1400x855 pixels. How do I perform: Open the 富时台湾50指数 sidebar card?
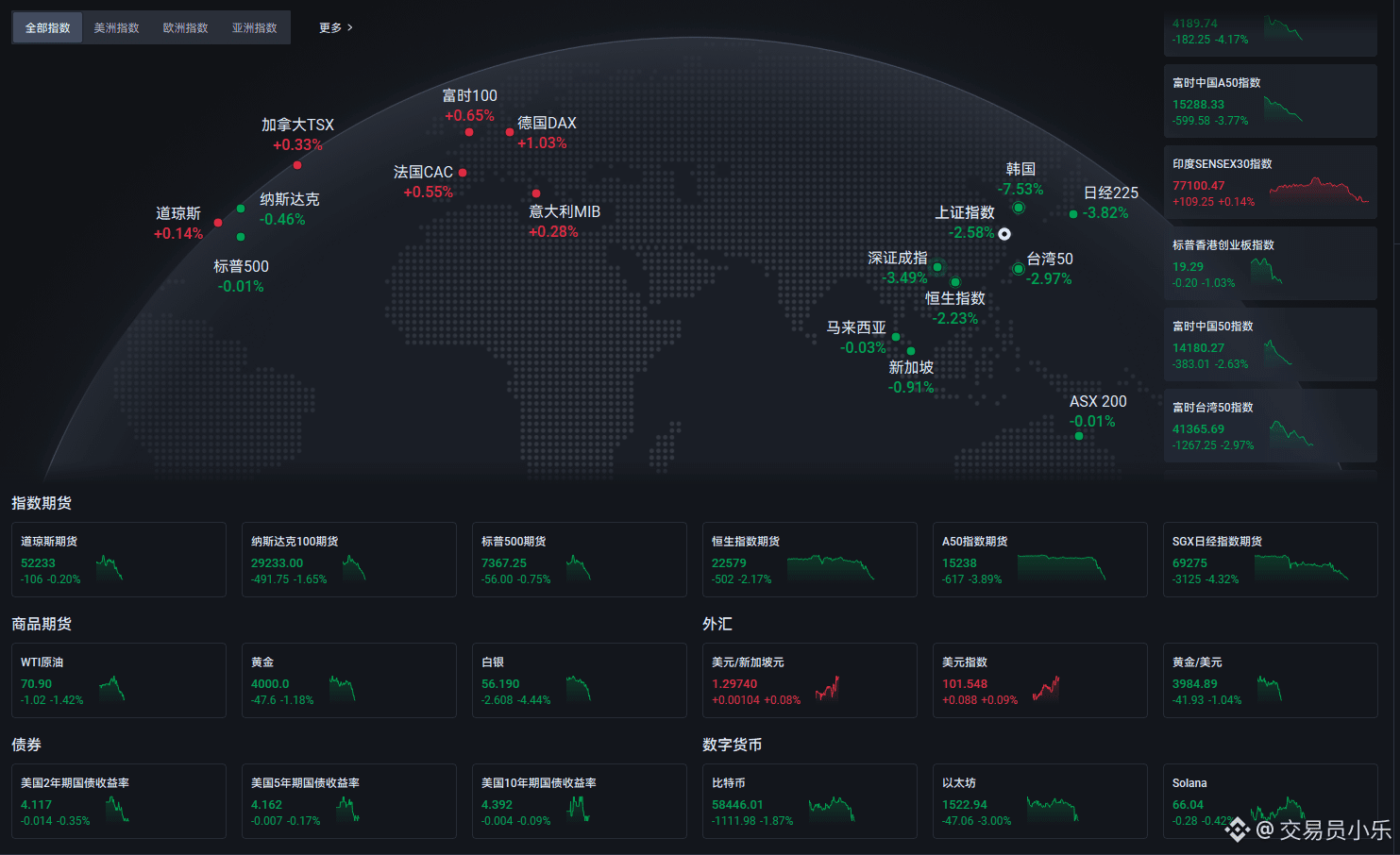tap(1270, 426)
